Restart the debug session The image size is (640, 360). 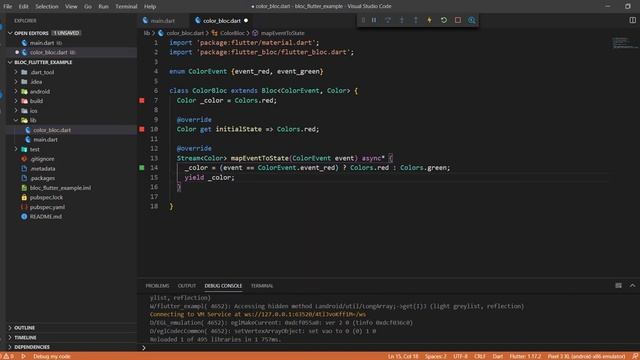pyautogui.click(x=444, y=20)
